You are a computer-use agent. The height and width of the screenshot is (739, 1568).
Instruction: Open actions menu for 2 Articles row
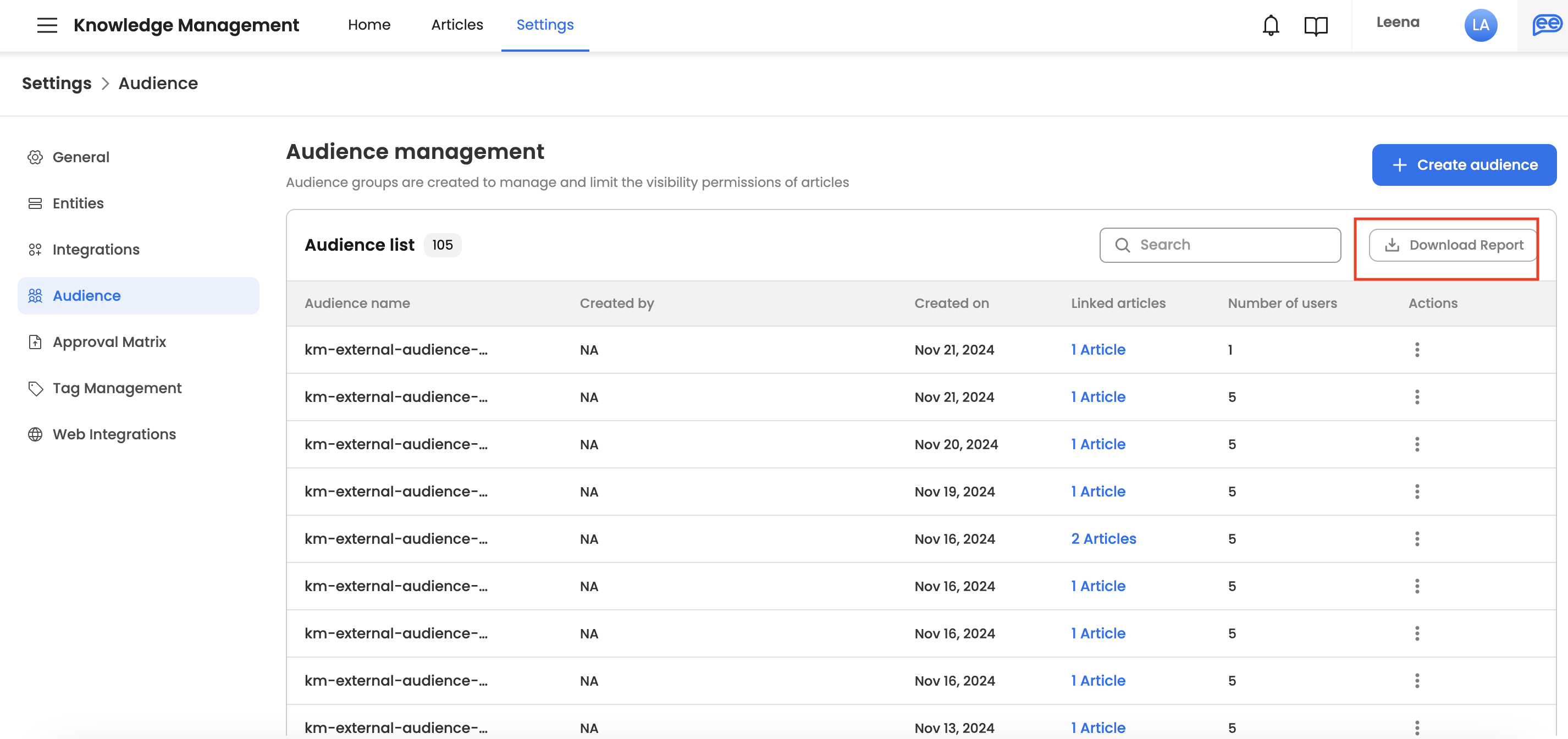pos(1417,539)
